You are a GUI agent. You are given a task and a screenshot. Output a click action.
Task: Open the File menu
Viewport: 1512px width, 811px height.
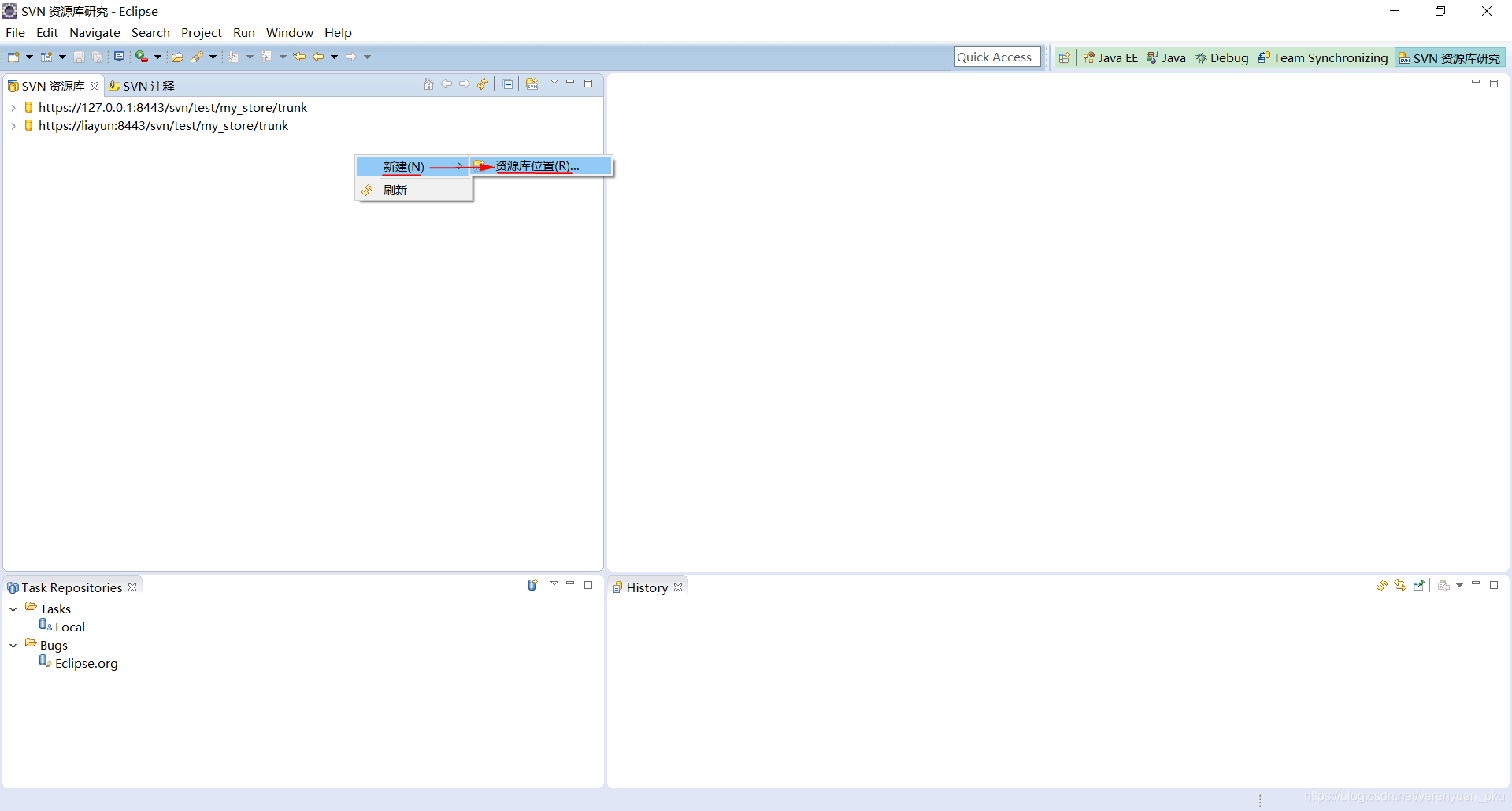tap(15, 32)
